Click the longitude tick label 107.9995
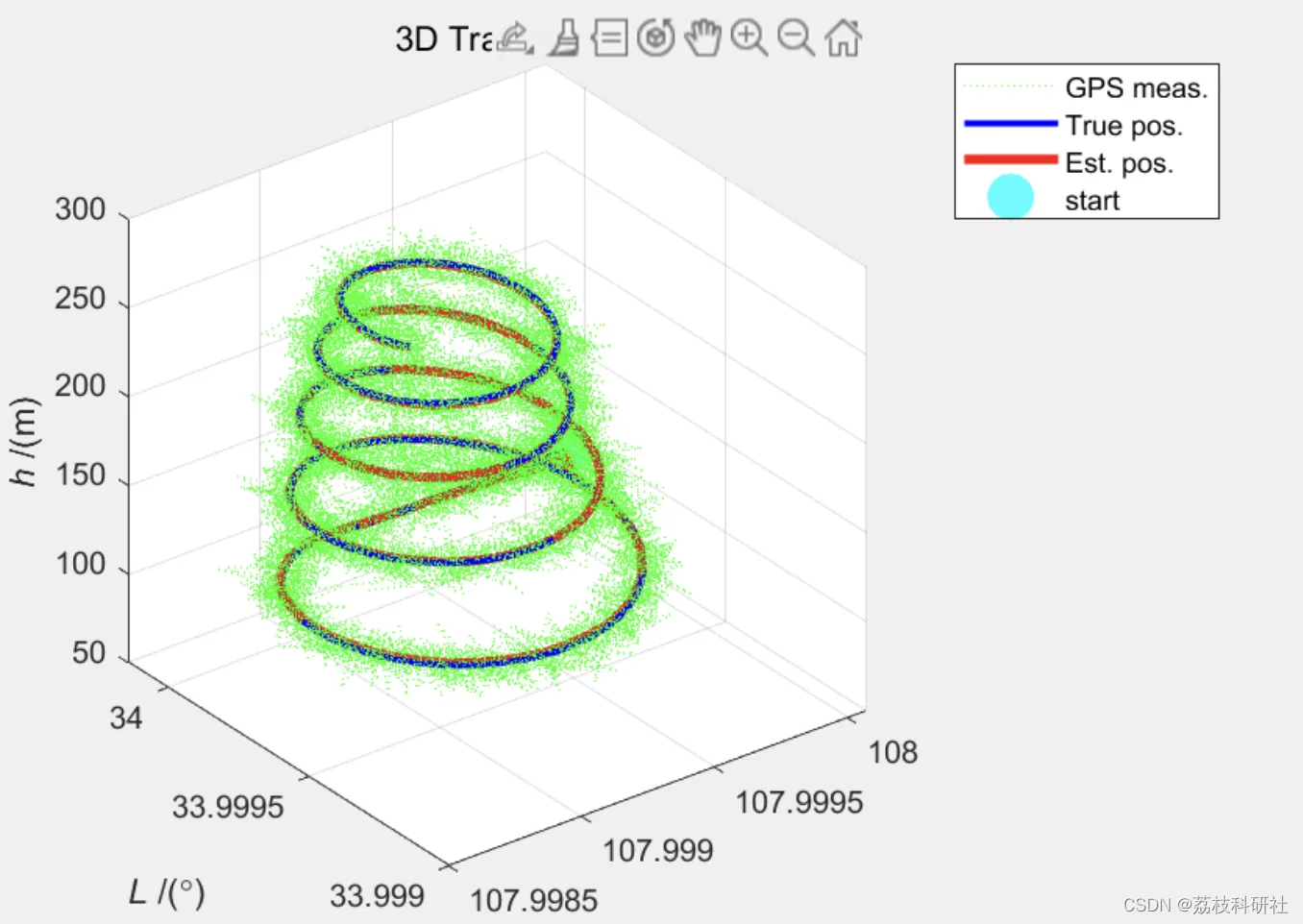 coord(799,802)
